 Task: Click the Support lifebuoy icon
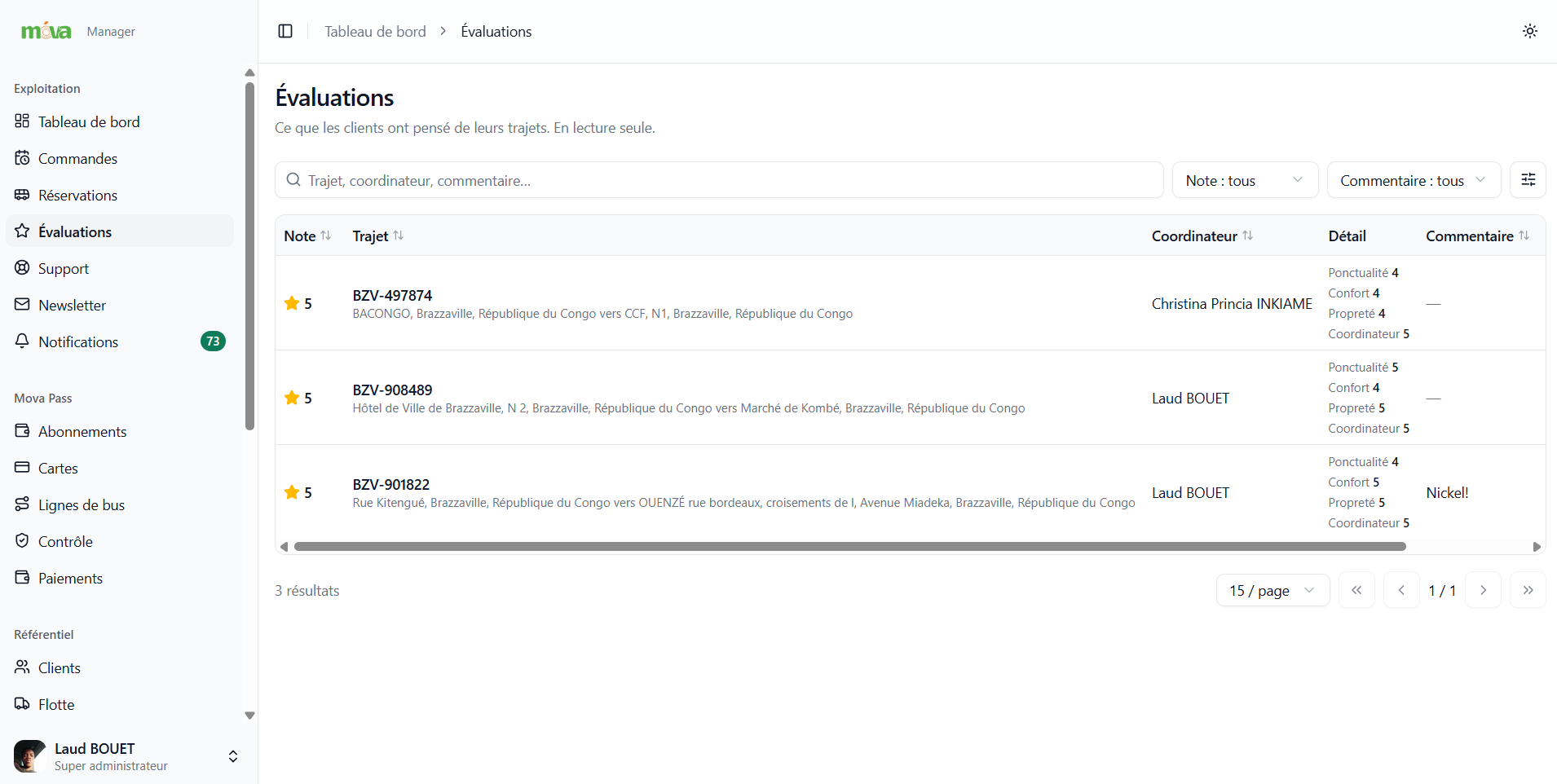(22, 267)
